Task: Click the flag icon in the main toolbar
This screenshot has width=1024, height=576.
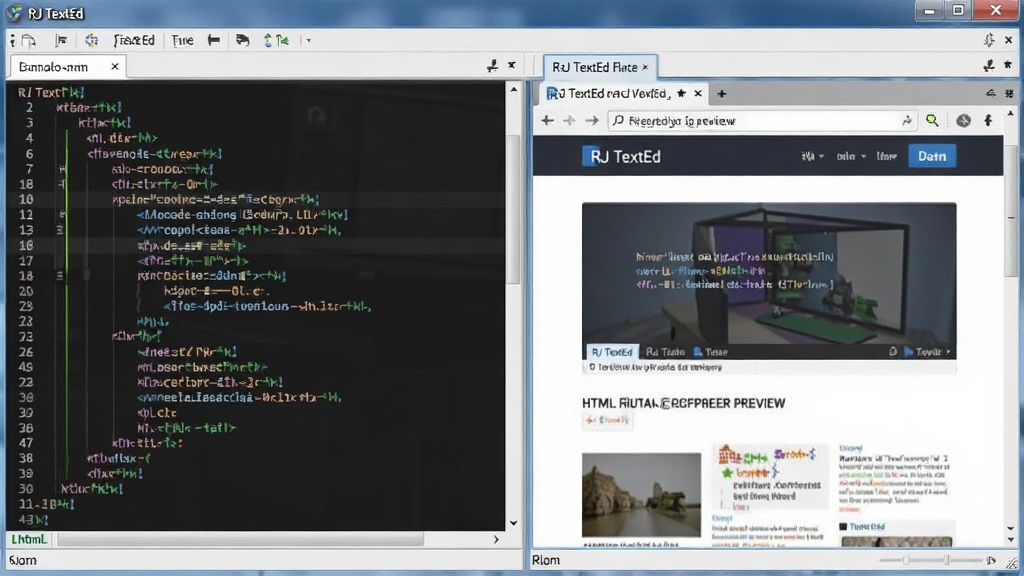Action: pyautogui.click(x=61, y=40)
